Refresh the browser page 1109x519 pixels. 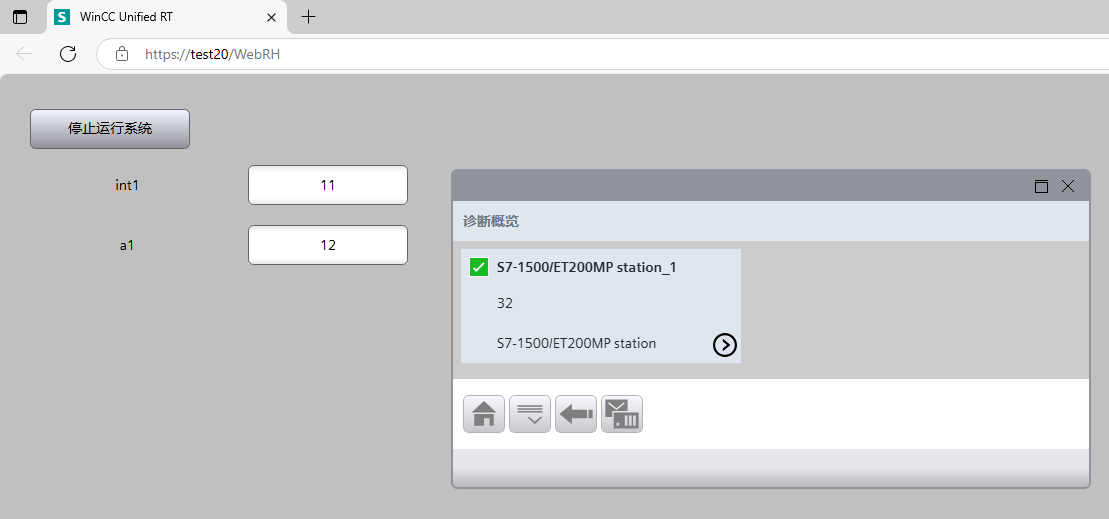[x=68, y=54]
